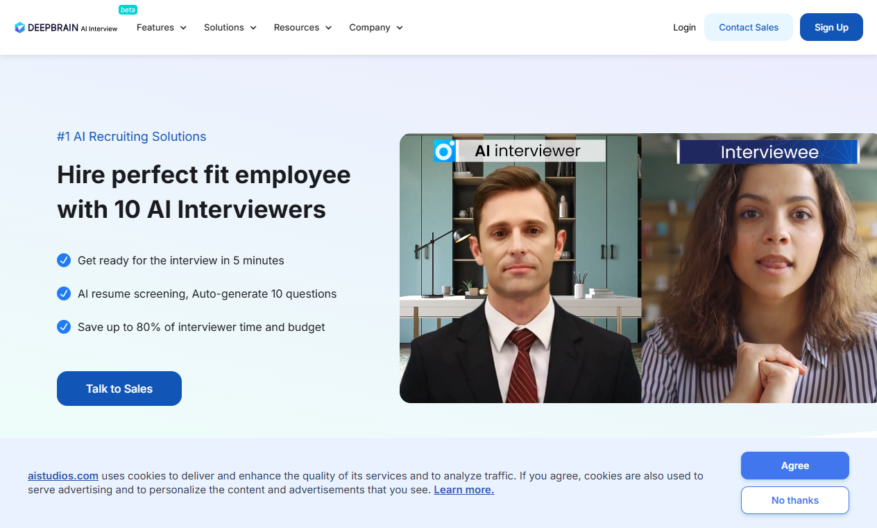Click checkmark icon beside 'AI resume screening'
Viewport: 877px width, 528px height.
click(x=64, y=294)
